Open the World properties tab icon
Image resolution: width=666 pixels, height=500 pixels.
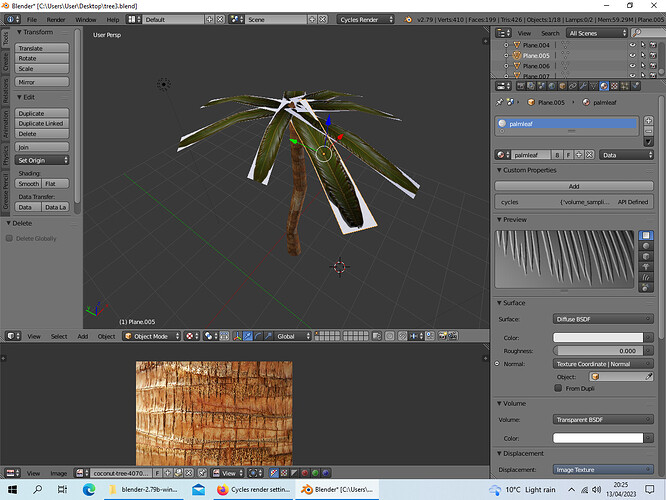click(552, 86)
